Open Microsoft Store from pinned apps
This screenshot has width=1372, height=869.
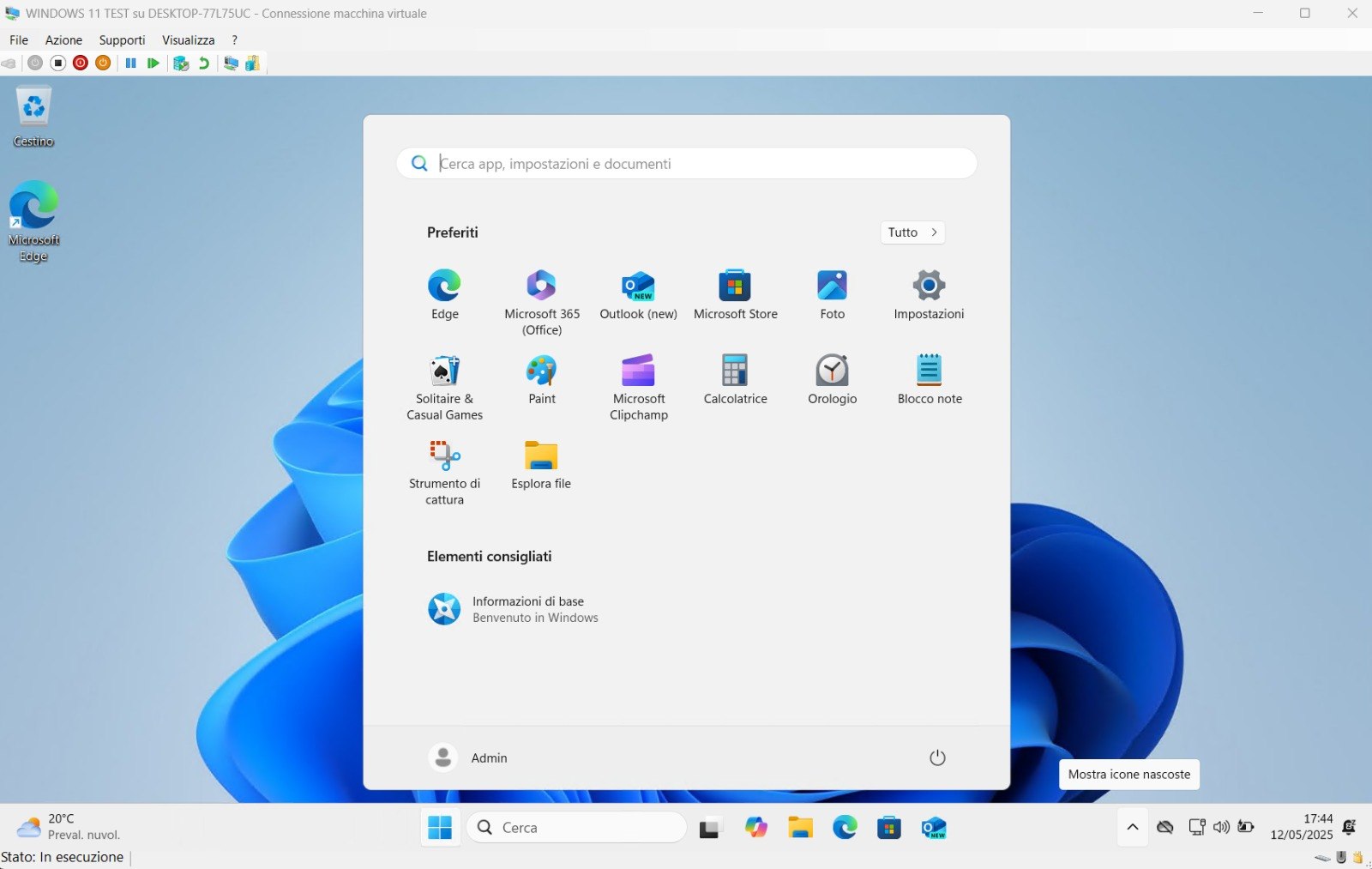pos(735,294)
